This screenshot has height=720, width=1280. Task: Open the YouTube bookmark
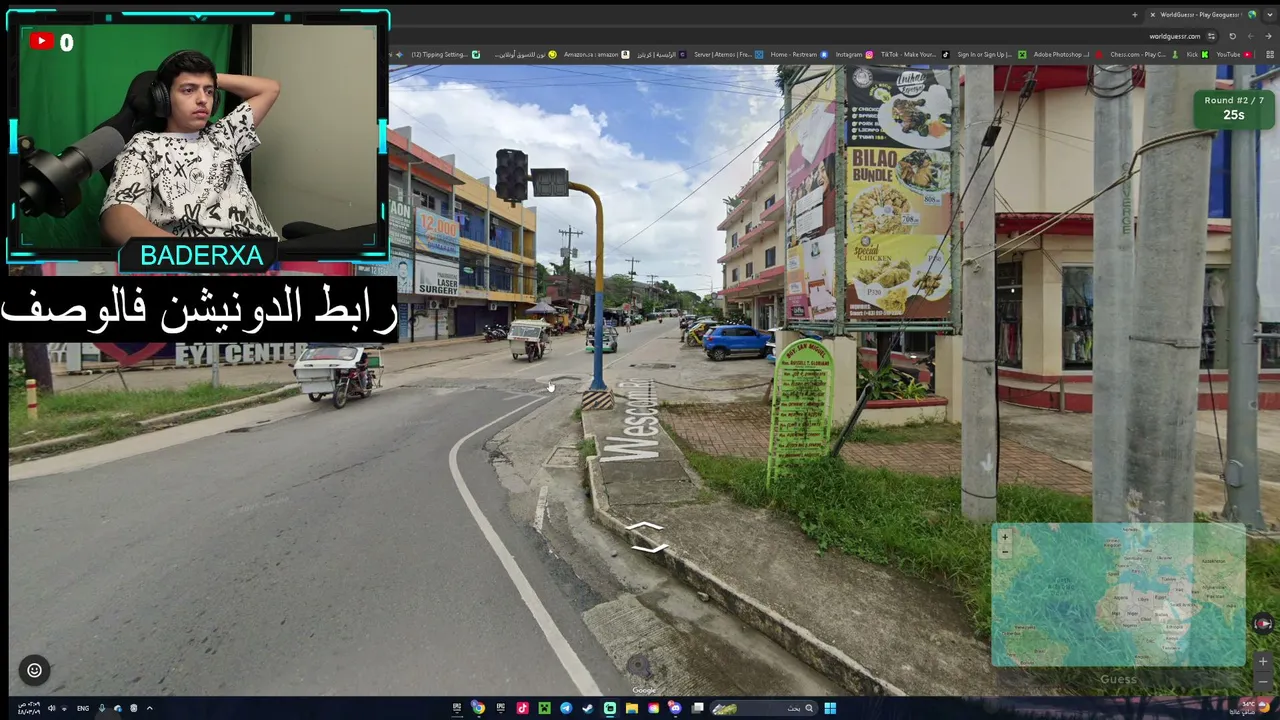pos(1233,55)
